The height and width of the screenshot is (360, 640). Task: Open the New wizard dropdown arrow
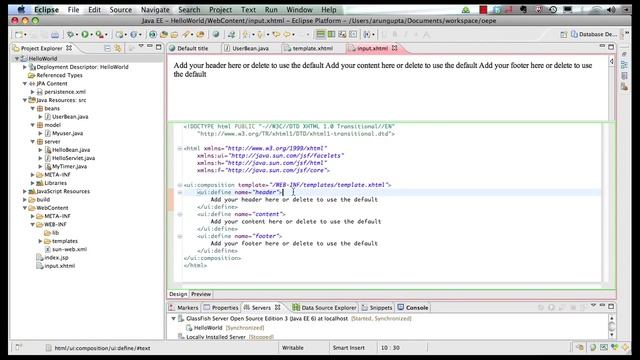click(x=25, y=35)
